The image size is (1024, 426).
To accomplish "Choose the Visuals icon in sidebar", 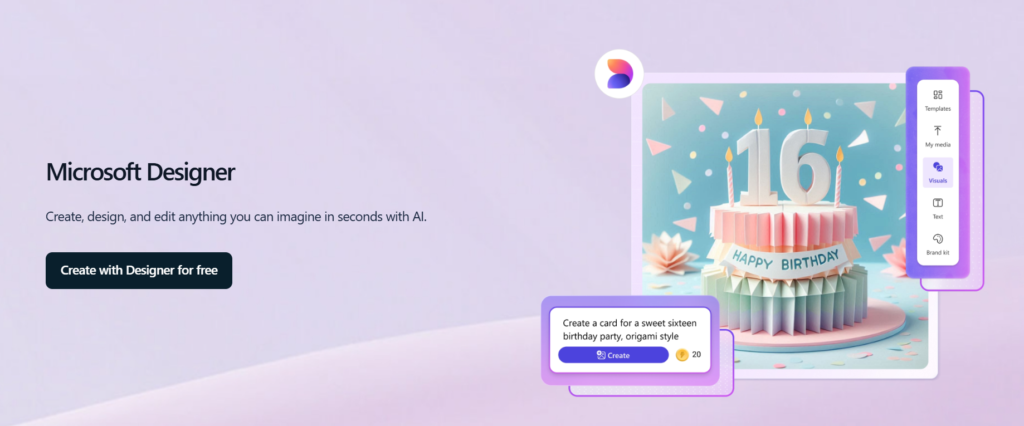I will tap(938, 167).
